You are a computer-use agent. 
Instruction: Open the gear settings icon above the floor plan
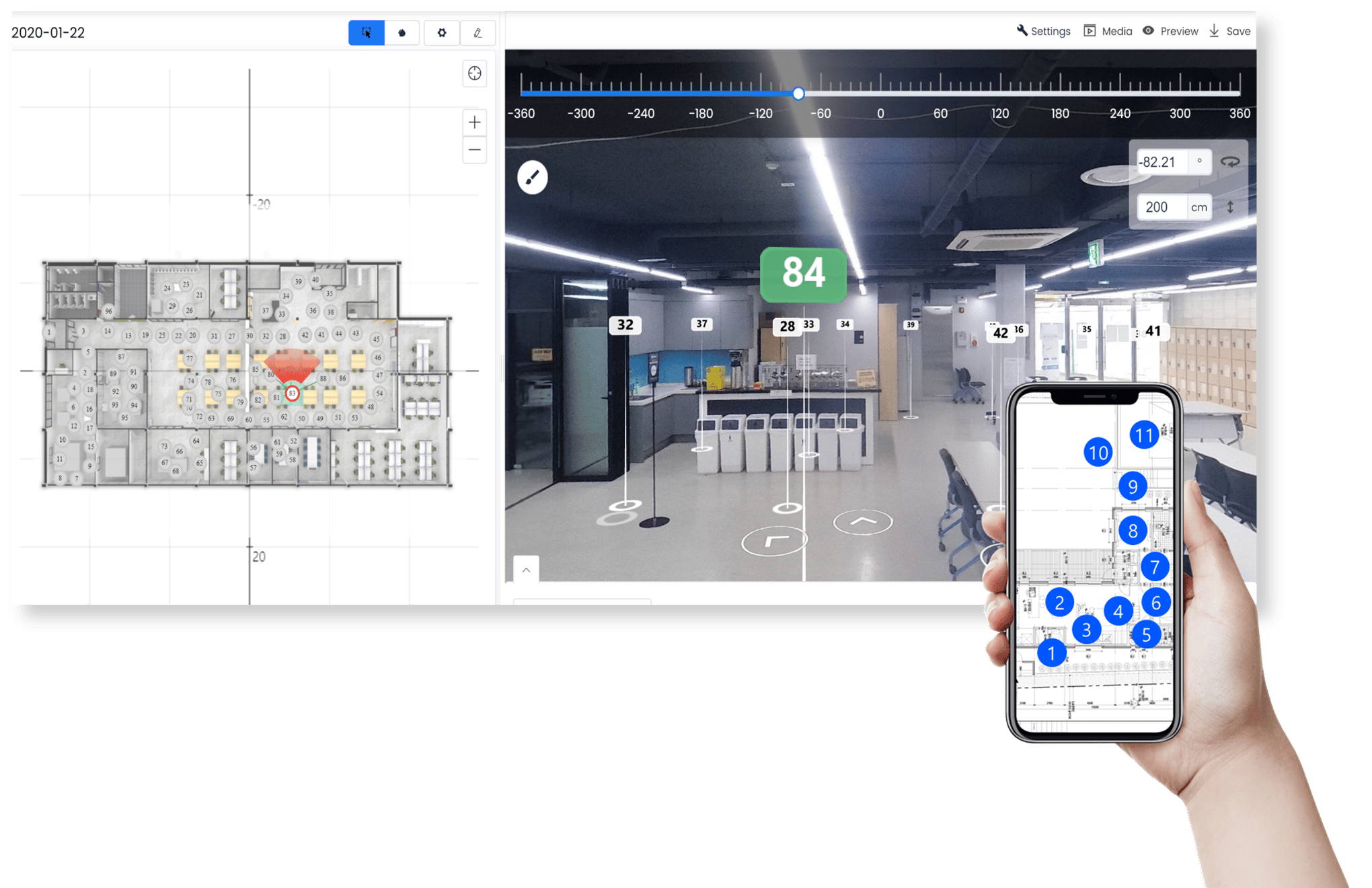coord(442,32)
